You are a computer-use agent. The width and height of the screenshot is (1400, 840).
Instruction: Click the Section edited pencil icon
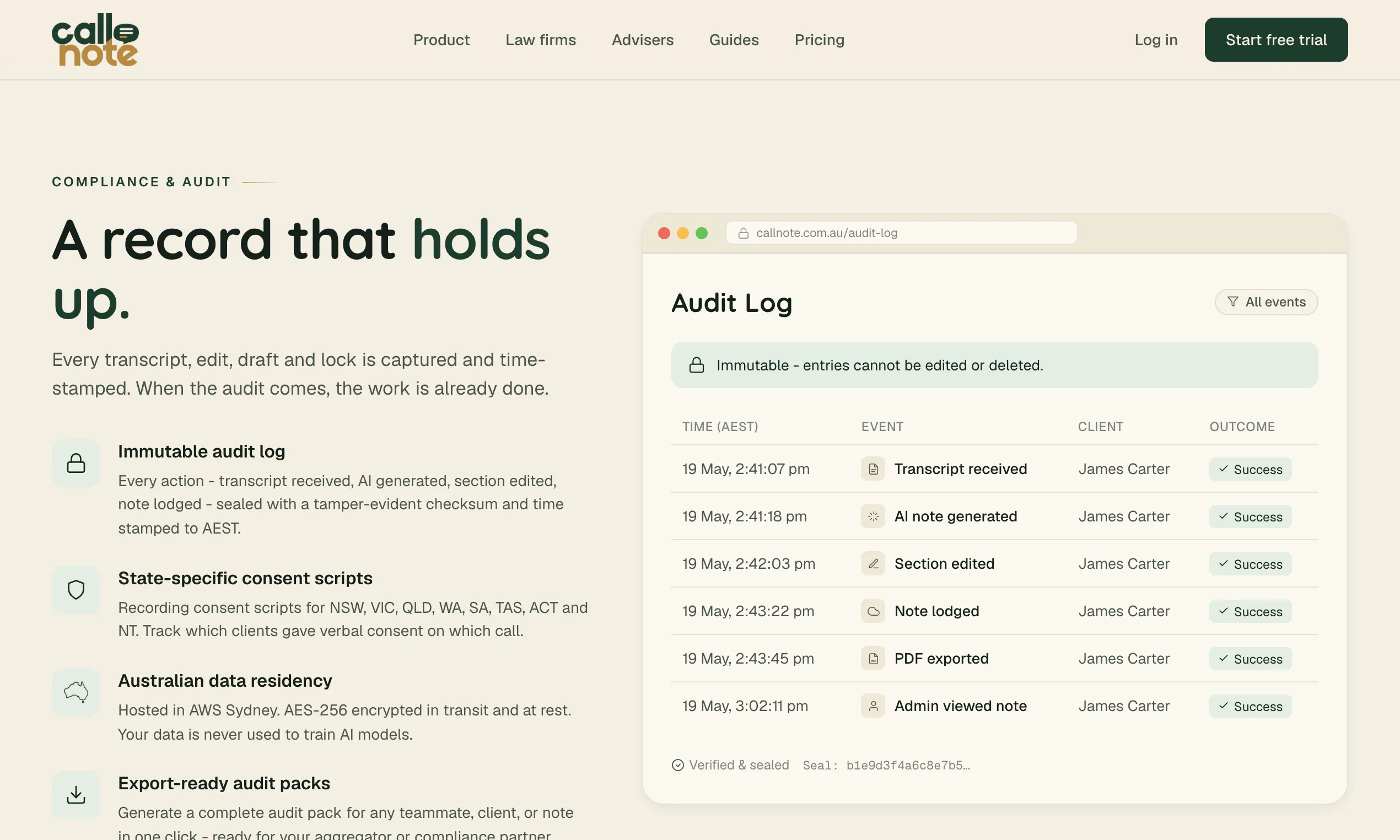click(873, 564)
